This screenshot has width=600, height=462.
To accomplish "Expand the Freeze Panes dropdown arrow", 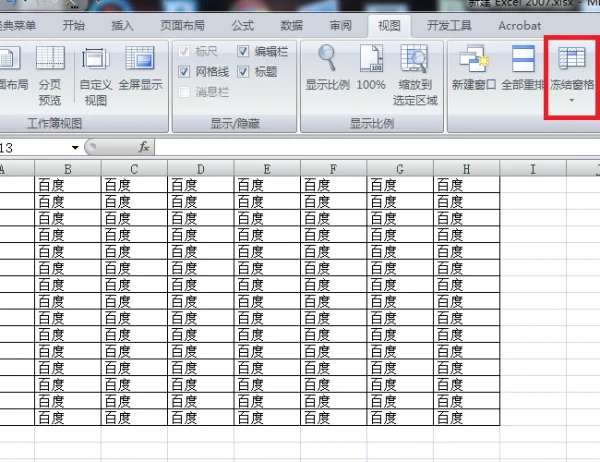I will [572, 100].
